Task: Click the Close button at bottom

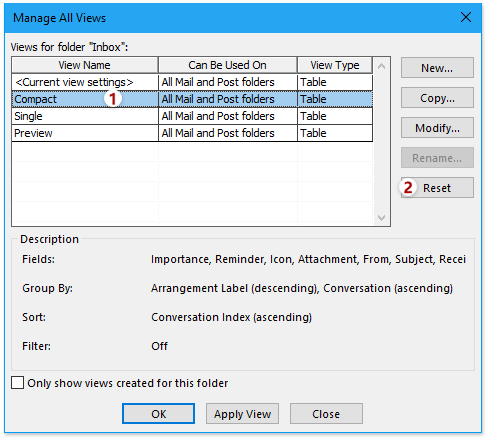Action: coord(326,414)
